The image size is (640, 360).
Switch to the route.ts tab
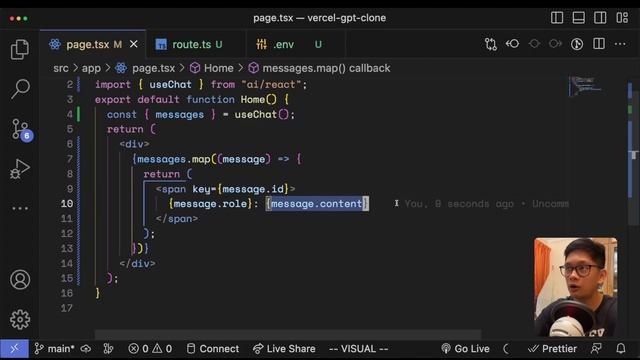pos(197,44)
